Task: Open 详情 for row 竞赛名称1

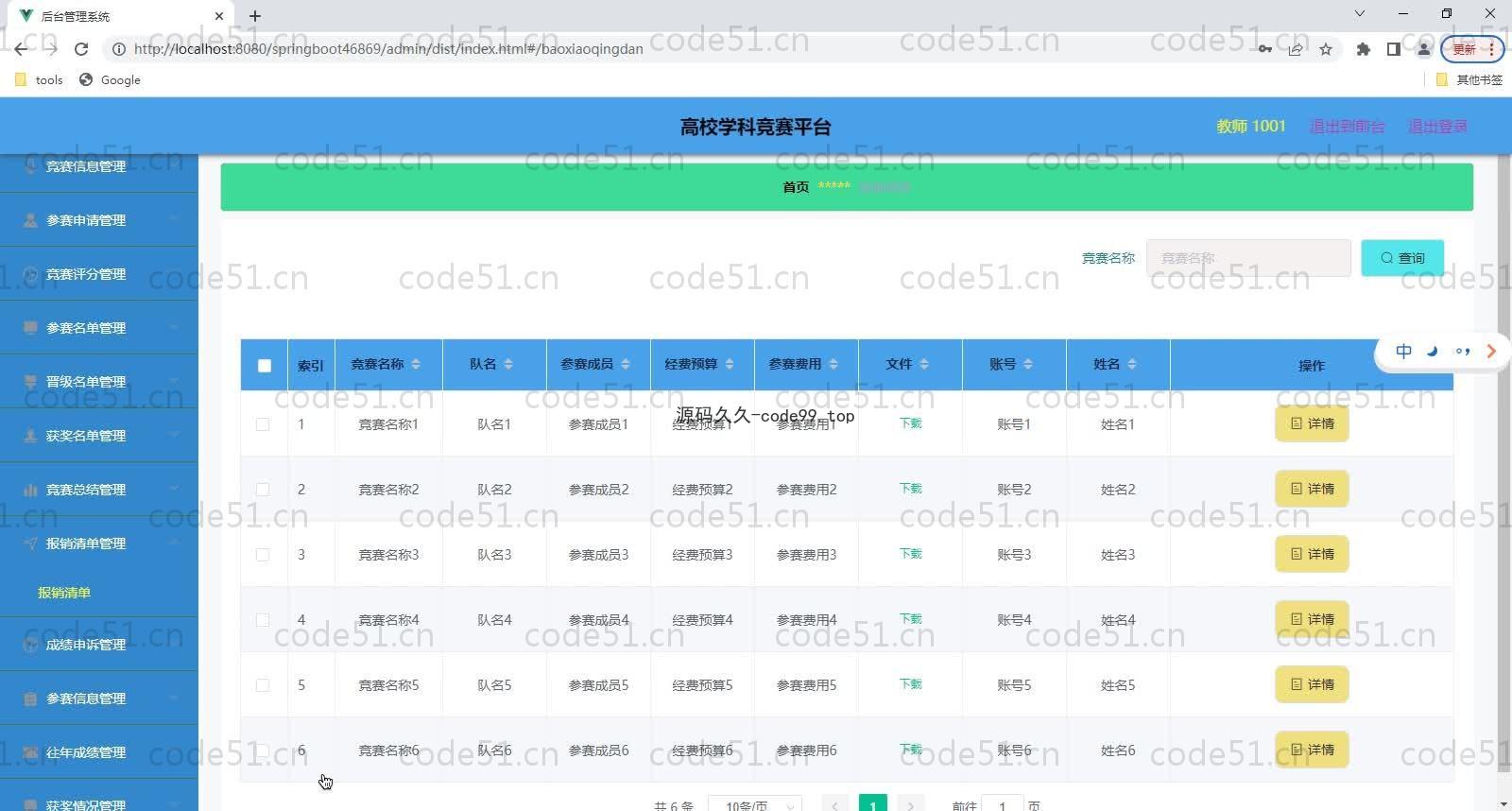Action: pos(1312,424)
